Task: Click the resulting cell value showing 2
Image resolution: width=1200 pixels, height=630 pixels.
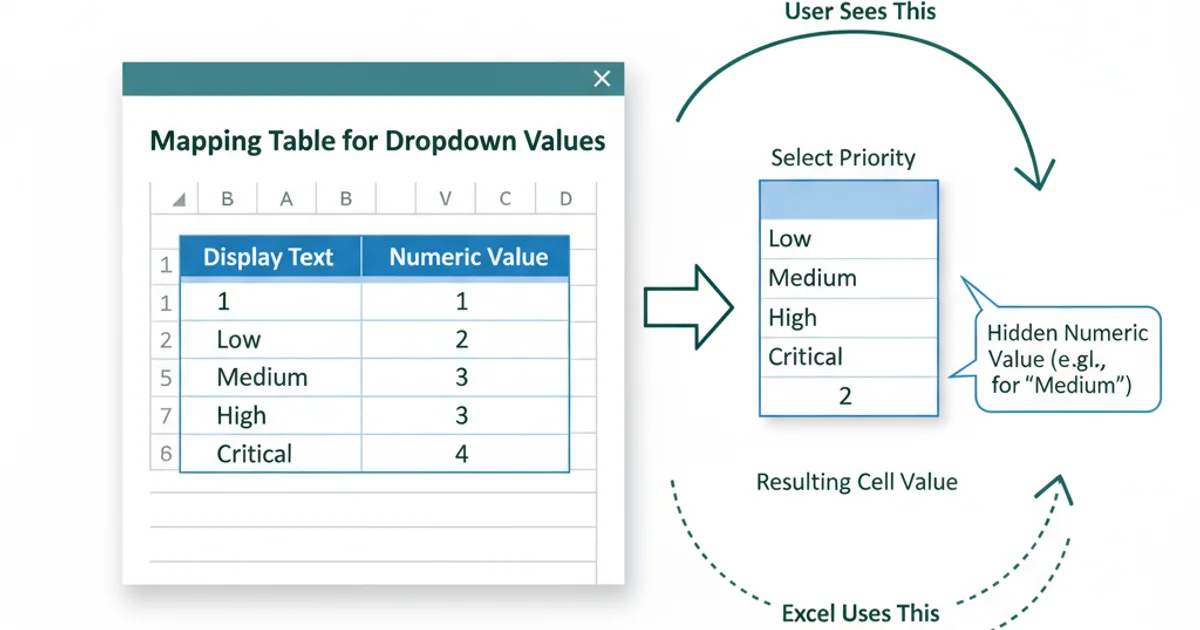Action: [846, 394]
